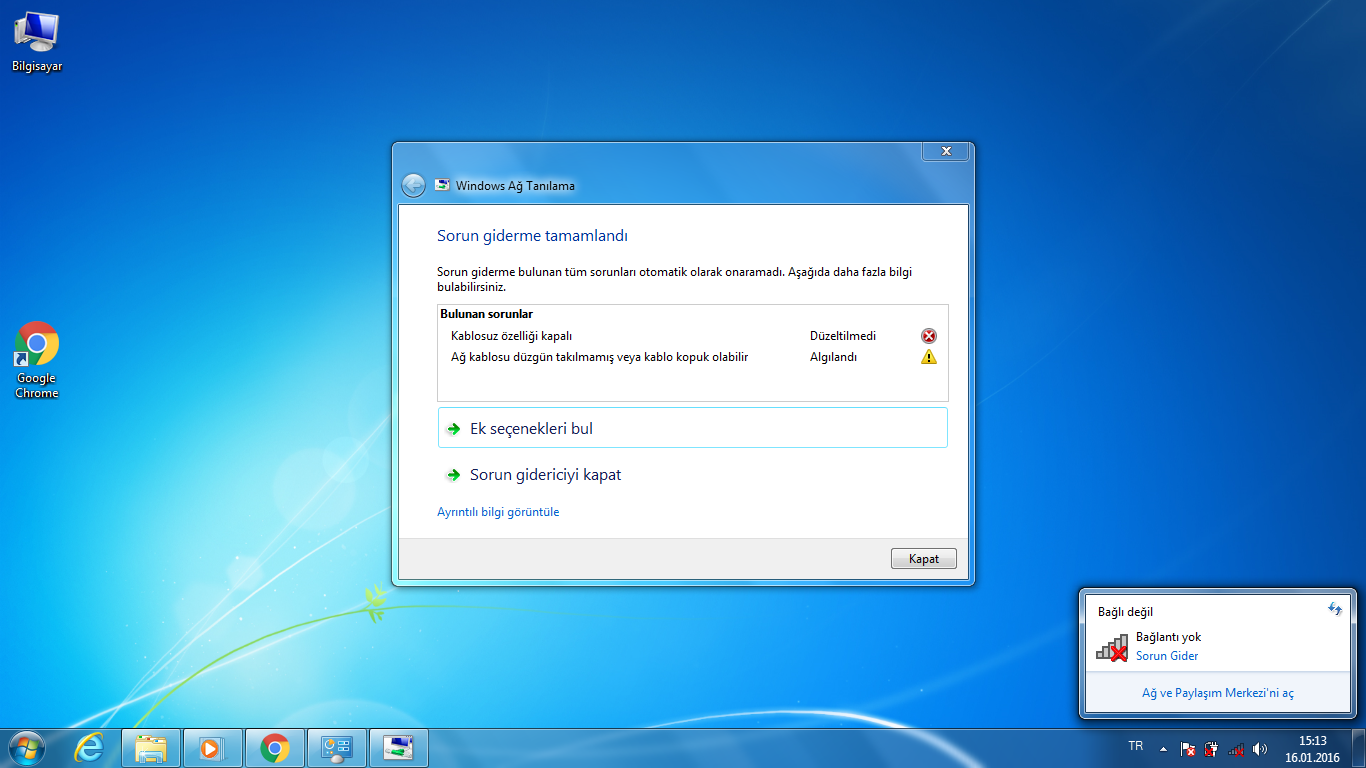The width and height of the screenshot is (1366, 768).
Task: Click the disconnected signal bars icon in flyout
Action: 1112,649
